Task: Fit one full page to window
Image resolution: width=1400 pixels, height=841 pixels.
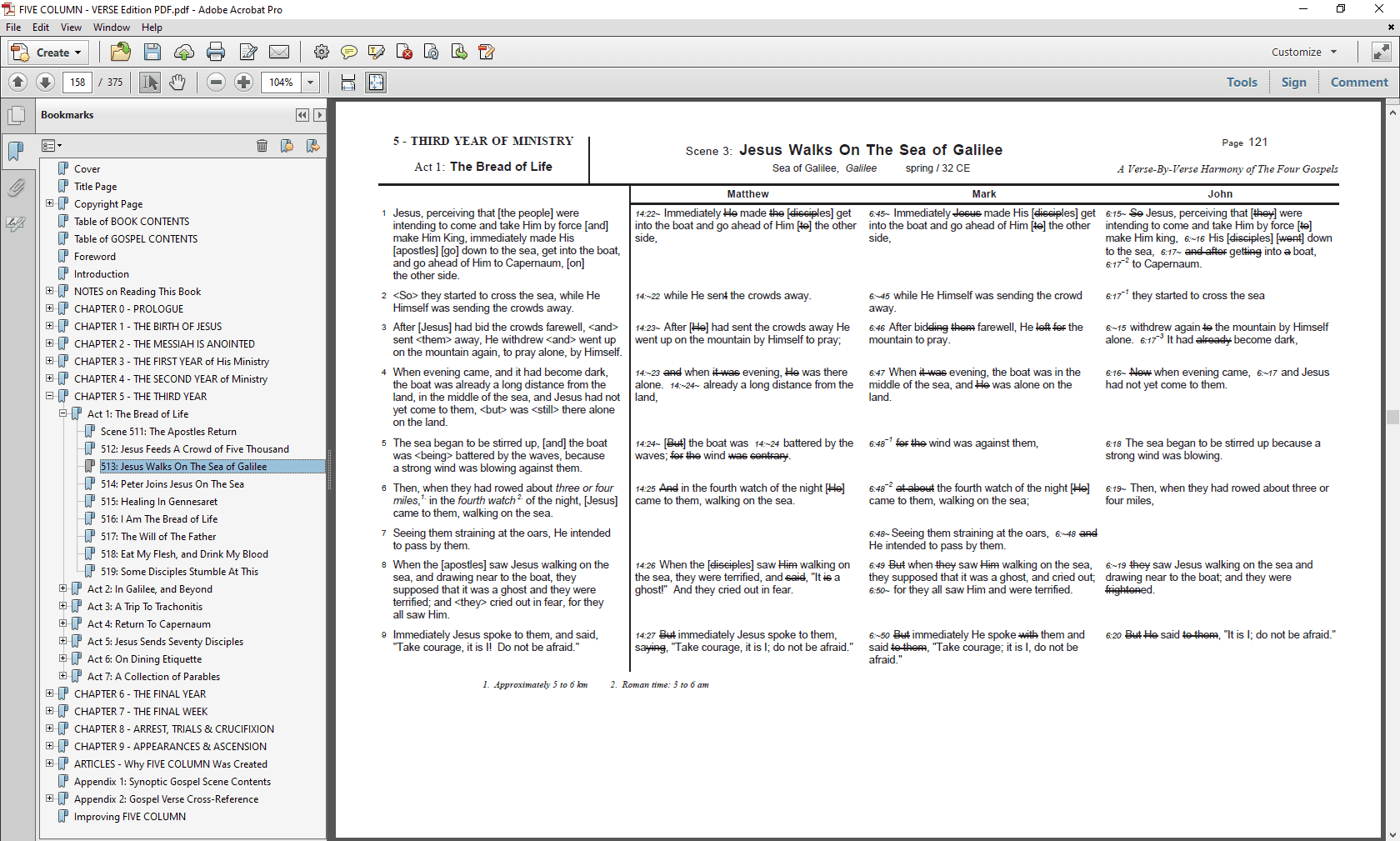Action: 376,83
